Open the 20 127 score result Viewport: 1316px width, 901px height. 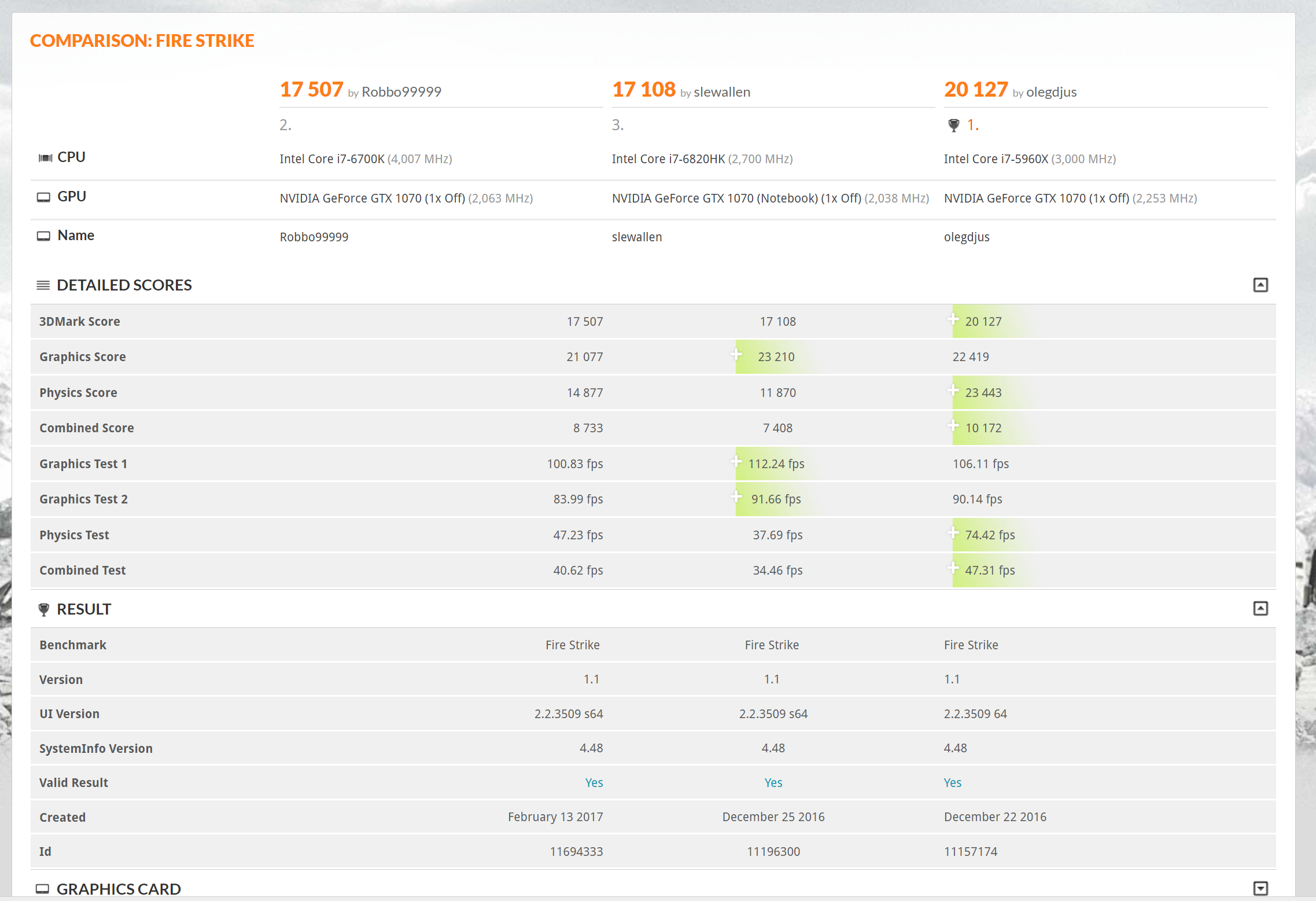(x=976, y=89)
